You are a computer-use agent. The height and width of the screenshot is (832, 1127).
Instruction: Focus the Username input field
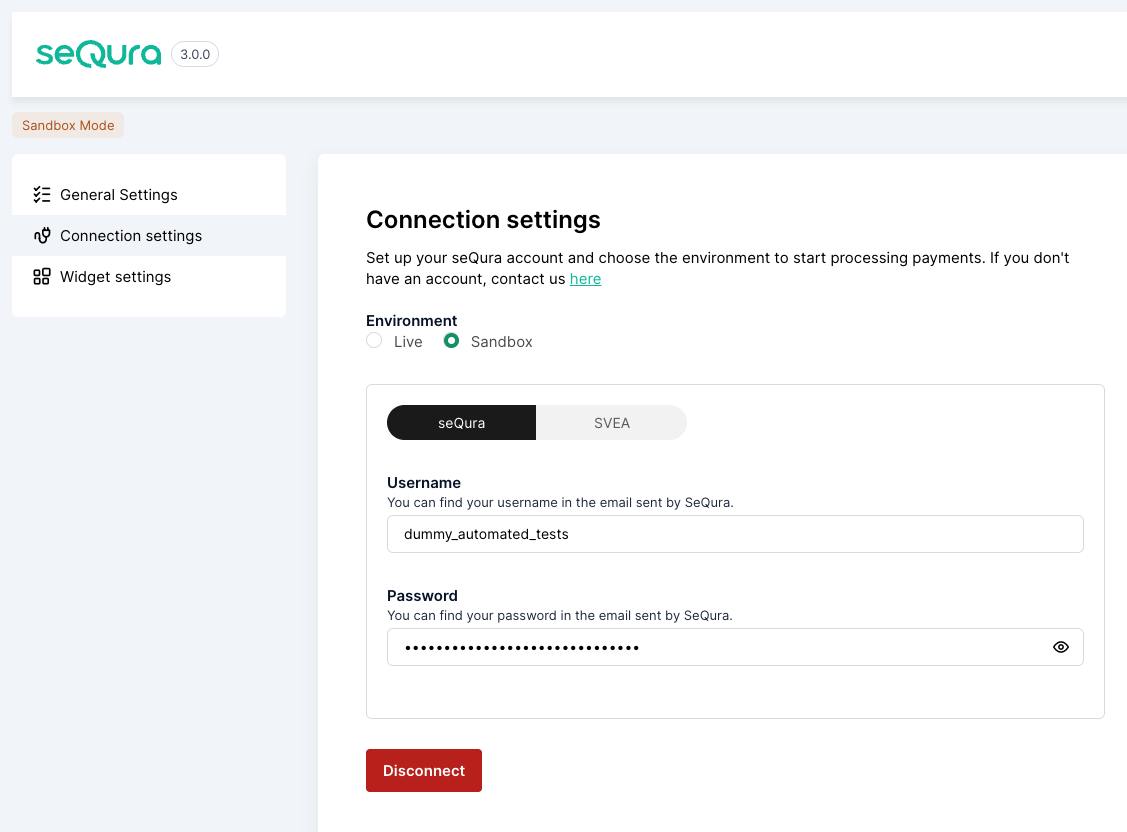(x=735, y=534)
